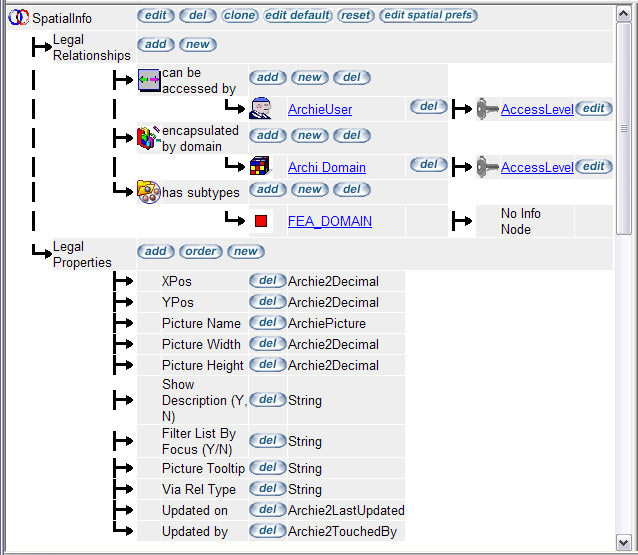The height and width of the screenshot is (555, 638).
Task: Click the 'edit default' button
Action: 297,16
